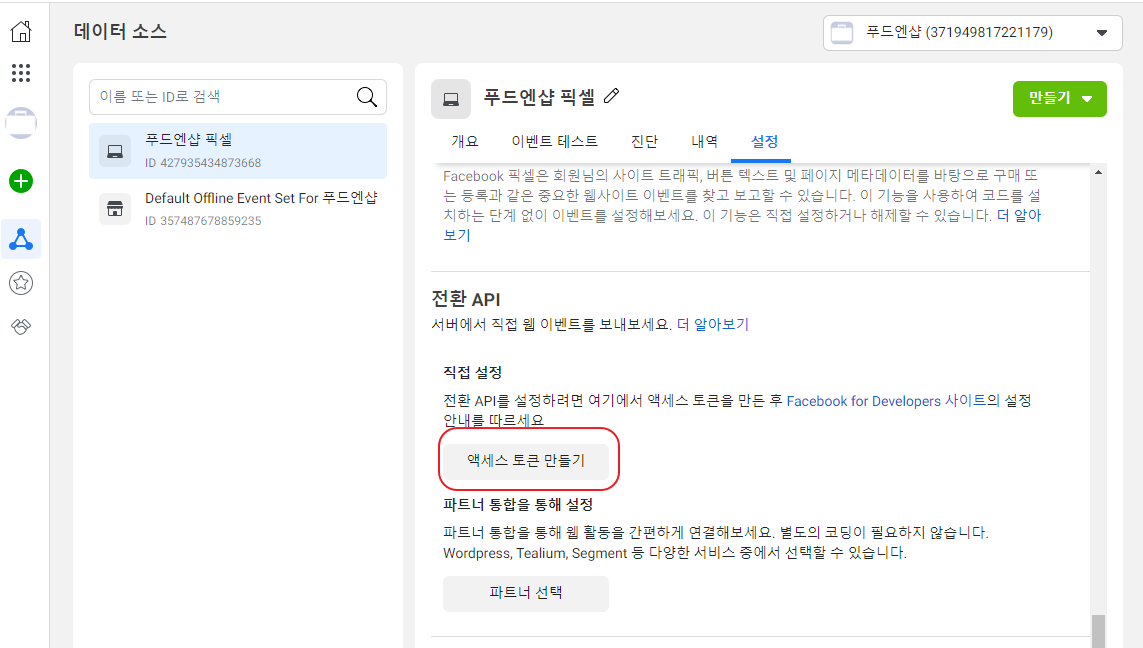1143x648 pixels.
Task: Open the 진단 tab
Action: pyautogui.click(x=644, y=141)
